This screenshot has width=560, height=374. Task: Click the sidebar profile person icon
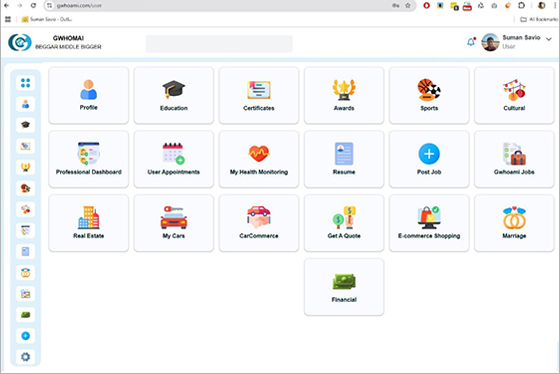pyautogui.click(x=25, y=104)
